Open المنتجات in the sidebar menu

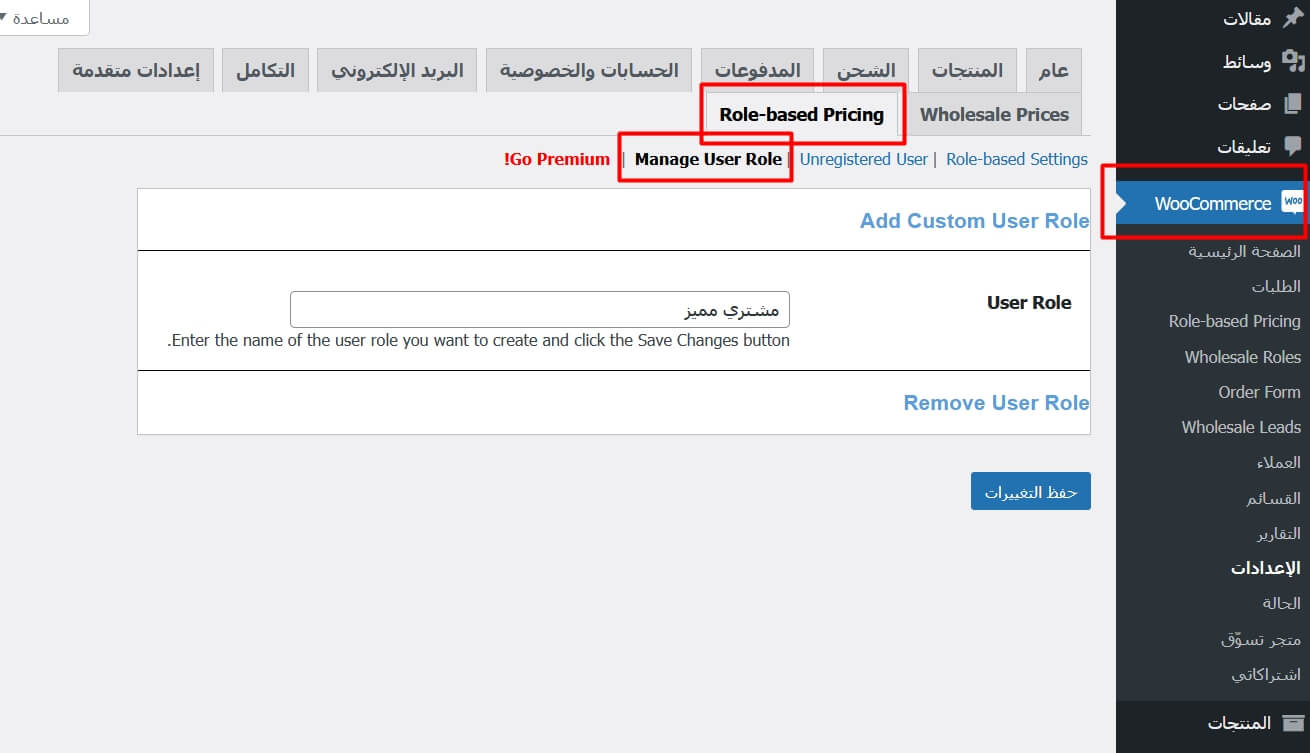coord(1239,722)
